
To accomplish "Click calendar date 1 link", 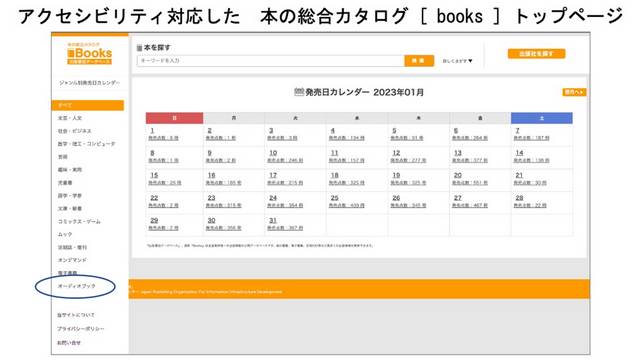I will pyautogui.click(x=152, y=131).
